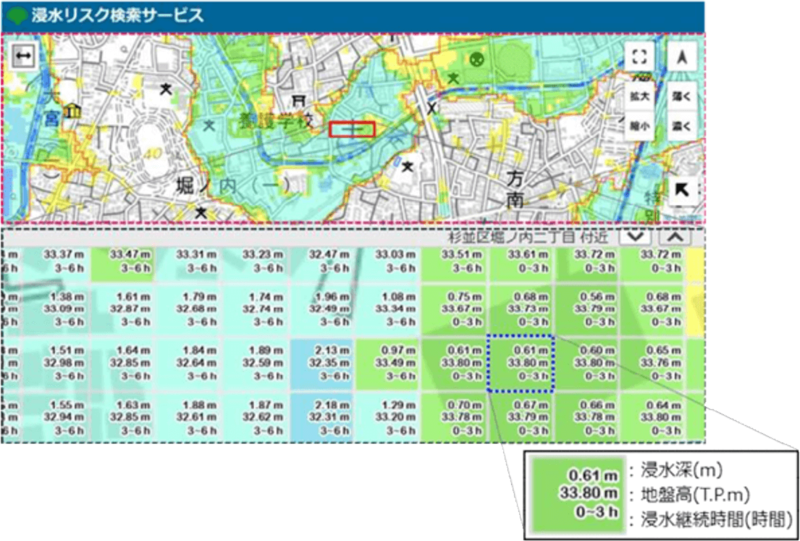Select the cell with 0.67 m depth
This screenshot has width=800, height=541.
click(520, 417)
